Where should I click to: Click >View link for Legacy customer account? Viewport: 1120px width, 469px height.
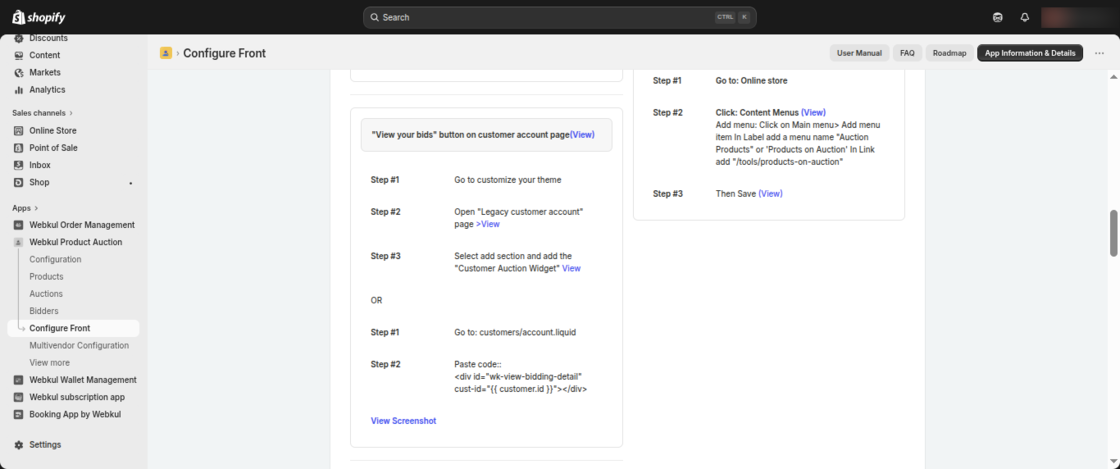click(x=488, y=224)
